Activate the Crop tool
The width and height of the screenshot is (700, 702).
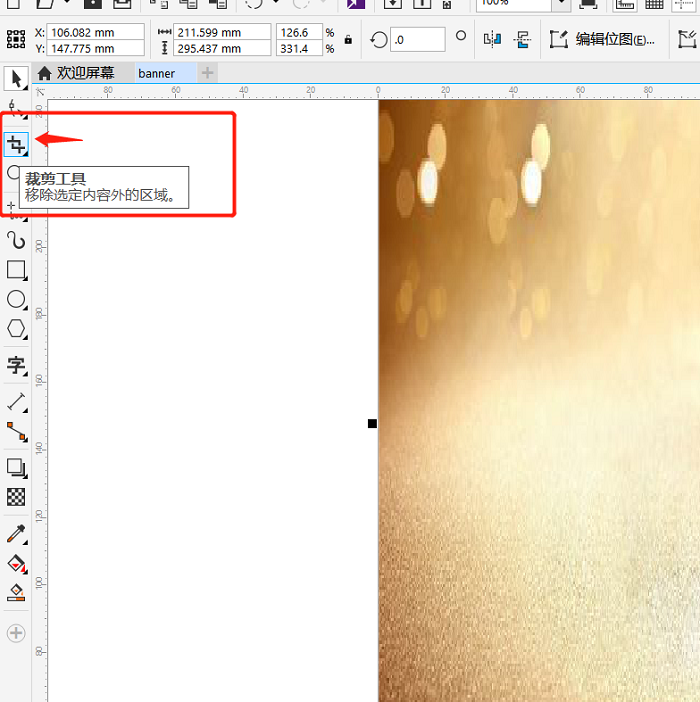point(16,144)
